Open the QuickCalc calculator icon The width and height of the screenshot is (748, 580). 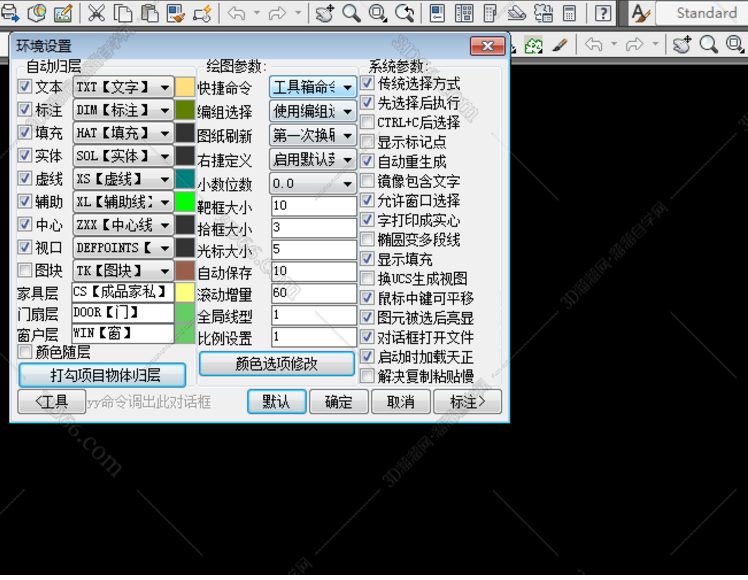pyautogui.click(x=569, y=13)
